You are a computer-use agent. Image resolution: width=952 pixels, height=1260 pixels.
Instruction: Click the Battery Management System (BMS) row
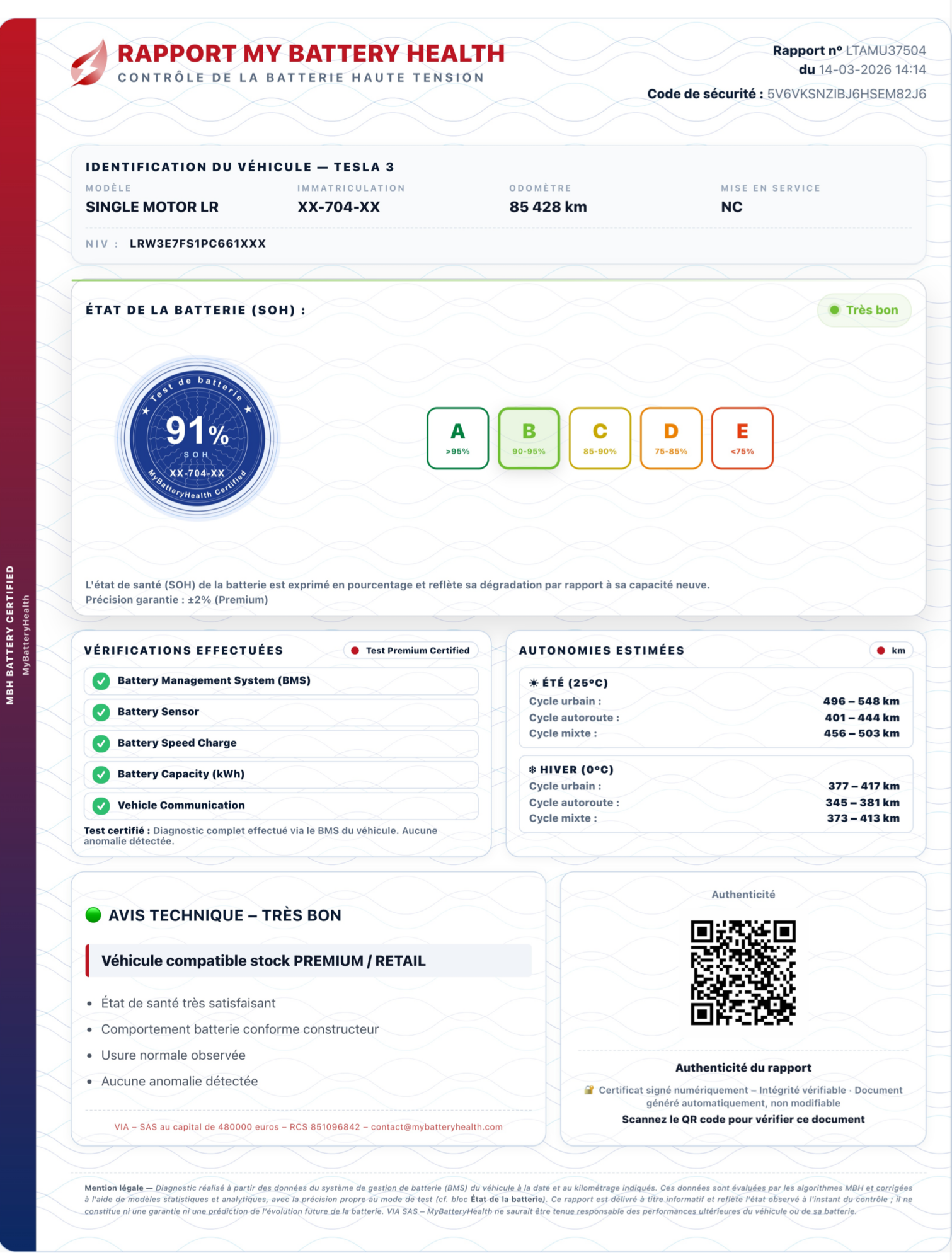click(281, 681)
